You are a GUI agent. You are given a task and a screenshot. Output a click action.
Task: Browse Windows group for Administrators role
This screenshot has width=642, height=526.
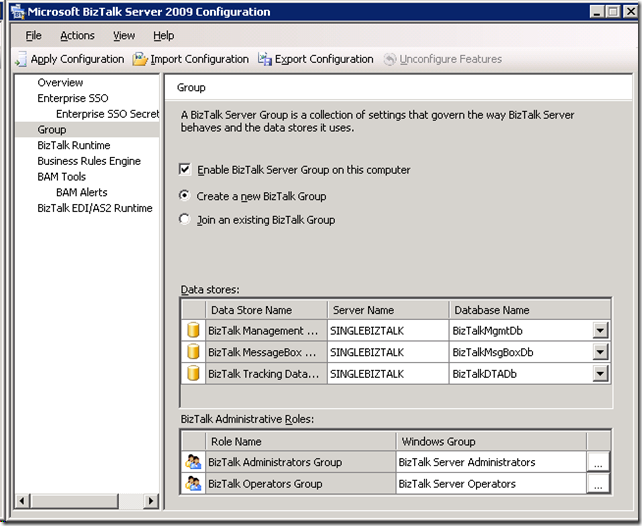pyautogui.click(x=598, y=462)
